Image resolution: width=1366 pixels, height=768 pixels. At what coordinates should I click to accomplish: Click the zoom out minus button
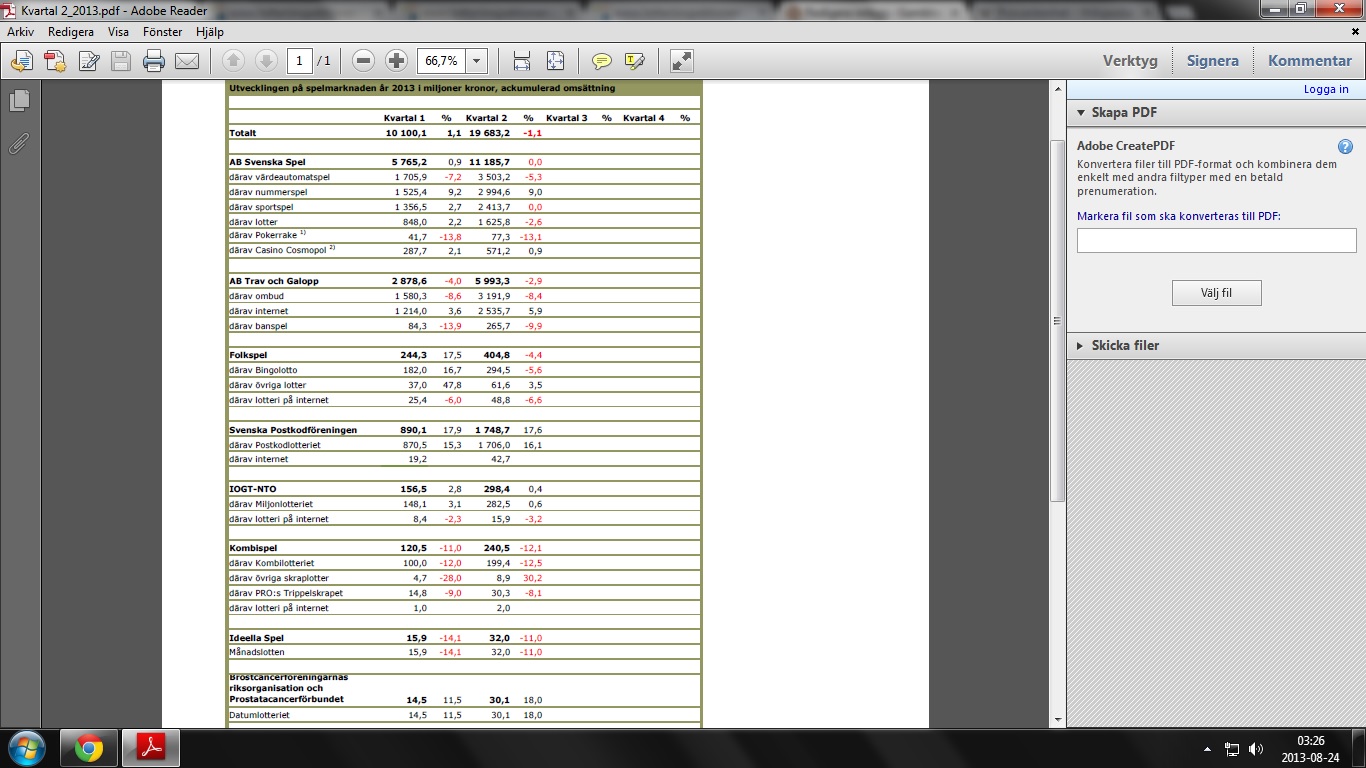364,61
